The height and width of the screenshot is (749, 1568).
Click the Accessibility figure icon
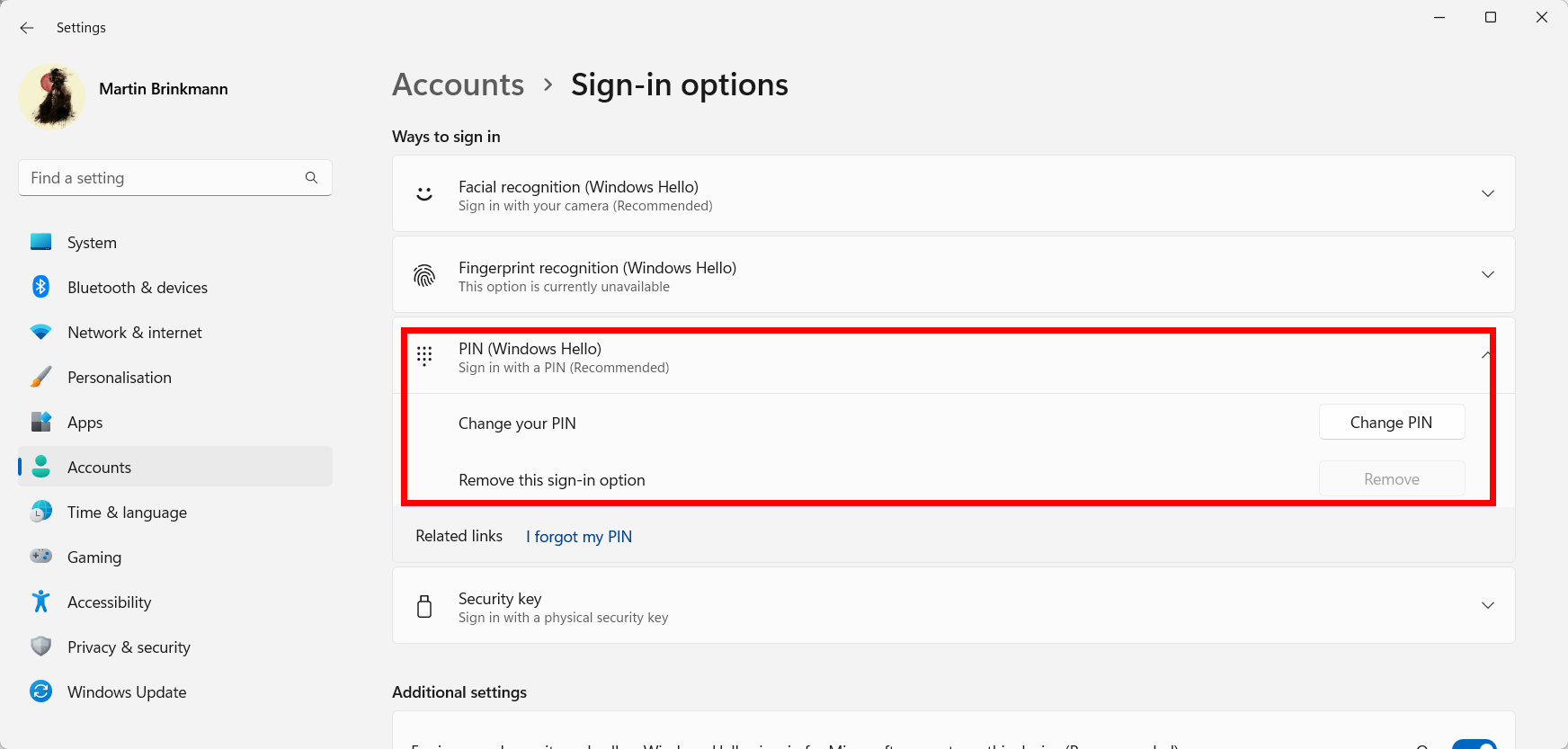pos(41,602)
